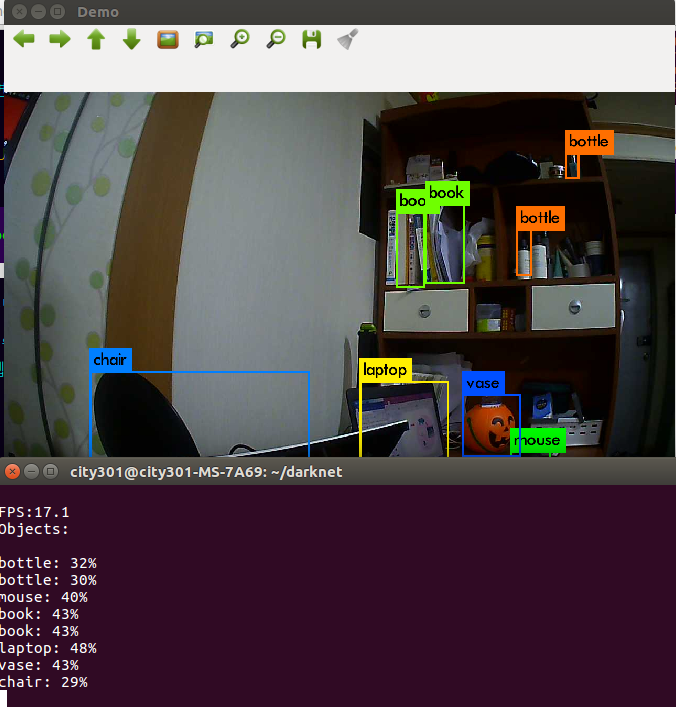676x707 pixels.
Task: Click the blue vase detection label
Action: click(483, 383)
